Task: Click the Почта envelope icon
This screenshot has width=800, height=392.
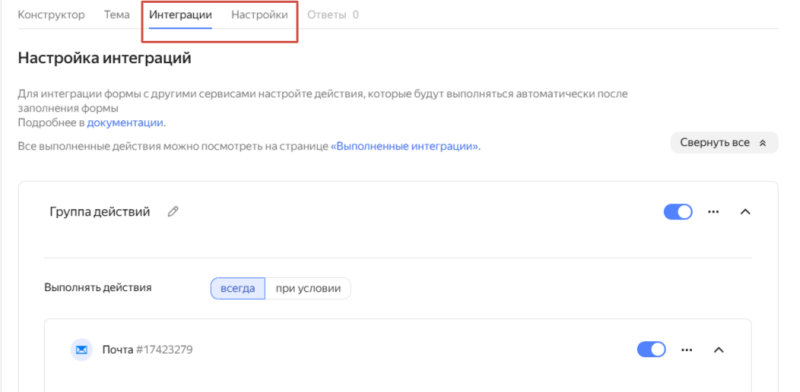Action: [x=82, y=350]
